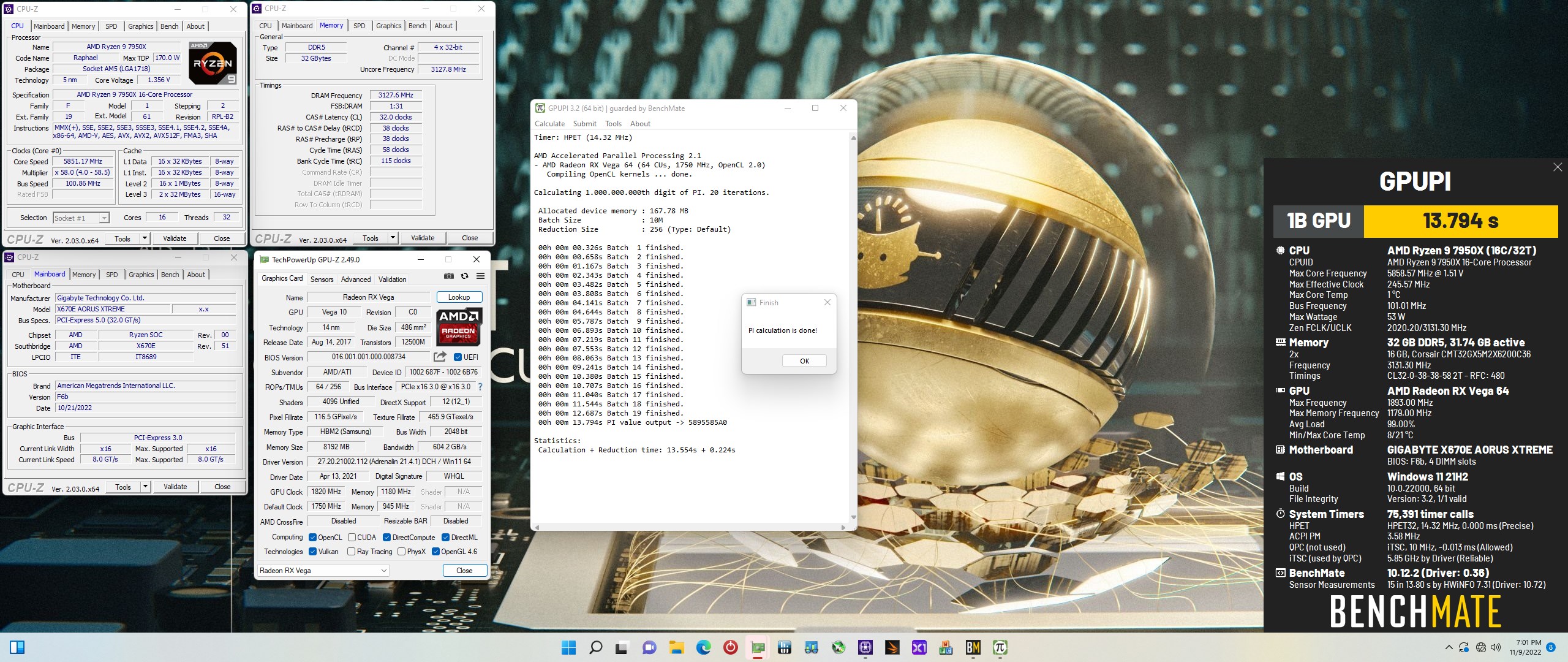
Task: Click BIOS Version export share icon
Action: point(440,357)
